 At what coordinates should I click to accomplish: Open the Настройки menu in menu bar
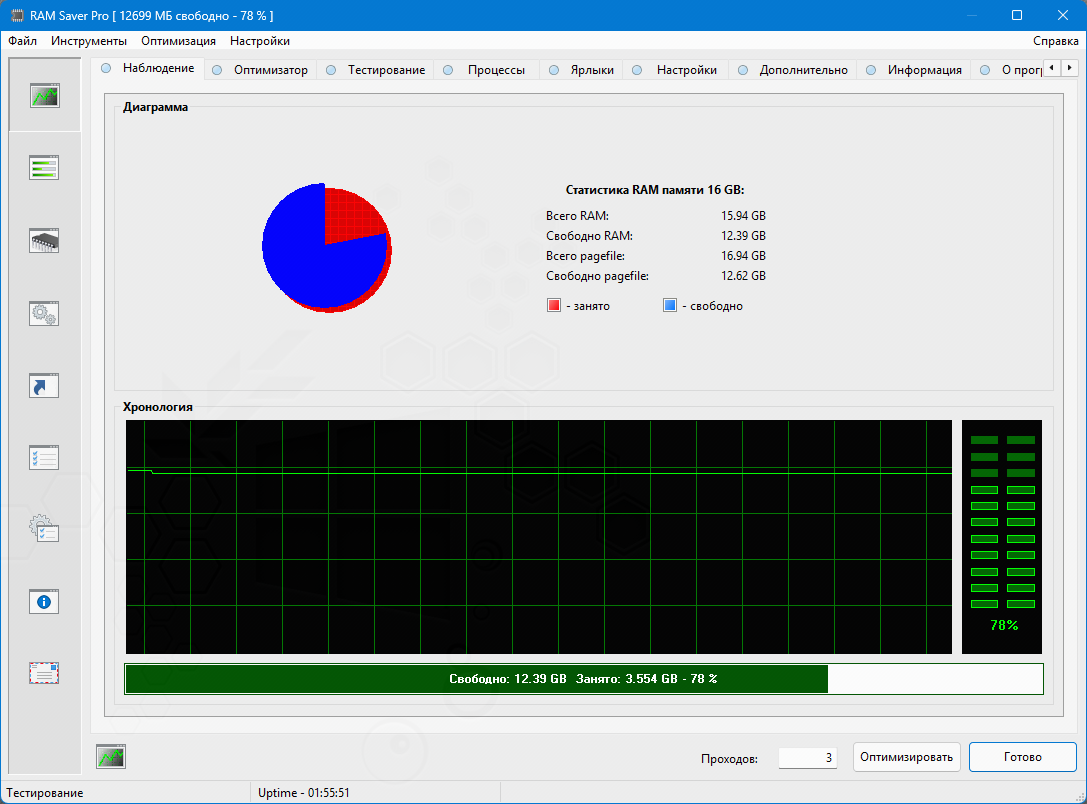(x=260, y=41)
